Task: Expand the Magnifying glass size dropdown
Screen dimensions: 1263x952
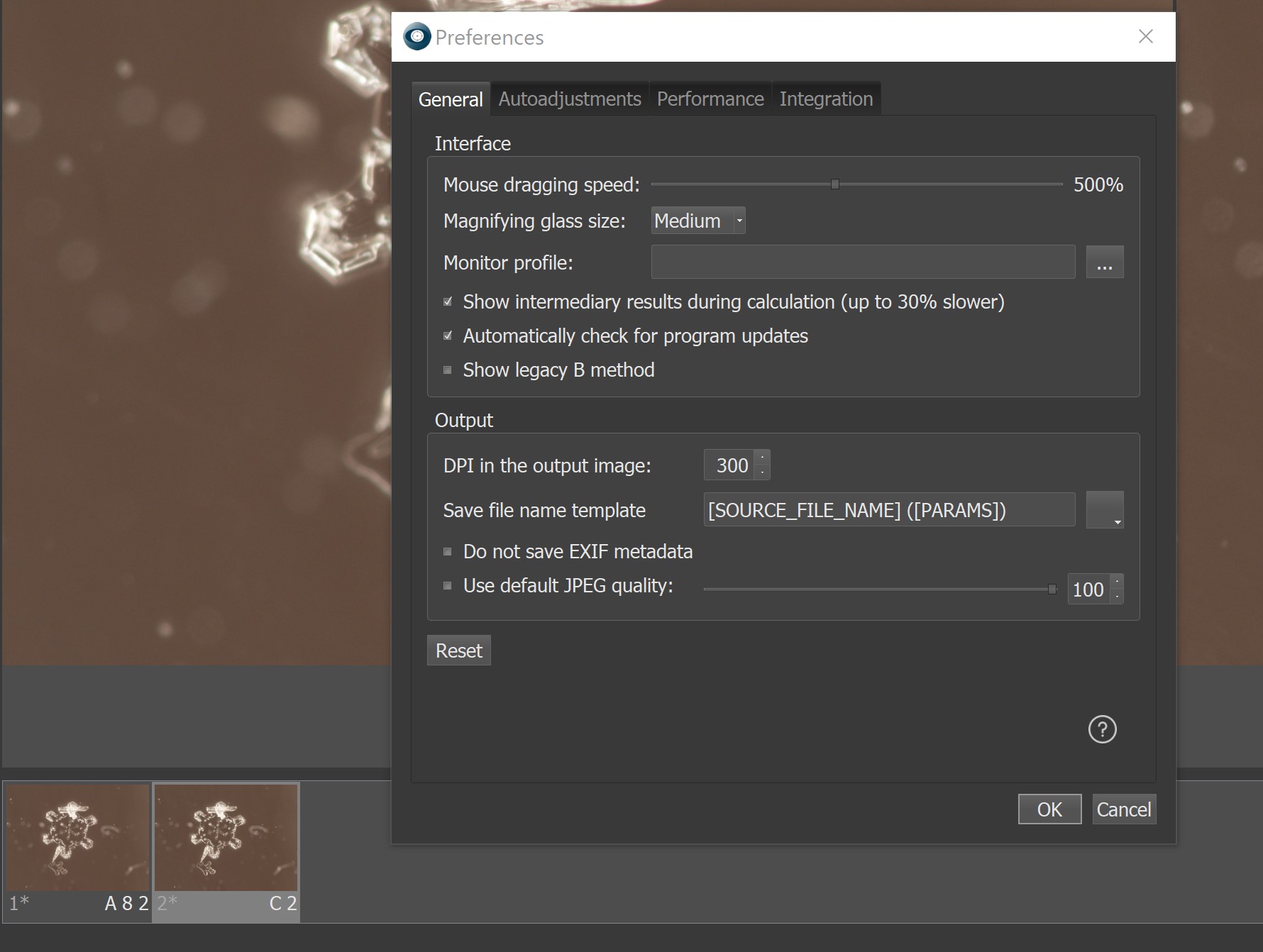Action: coord(698,221)
